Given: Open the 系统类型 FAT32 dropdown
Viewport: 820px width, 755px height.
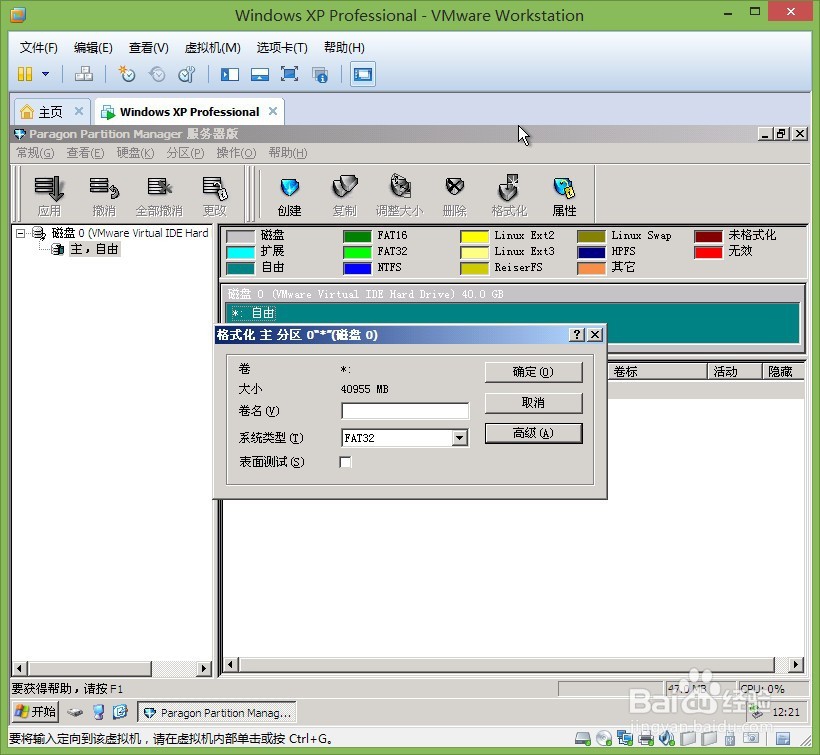Looking at the screenshot, I should point(460,438).
